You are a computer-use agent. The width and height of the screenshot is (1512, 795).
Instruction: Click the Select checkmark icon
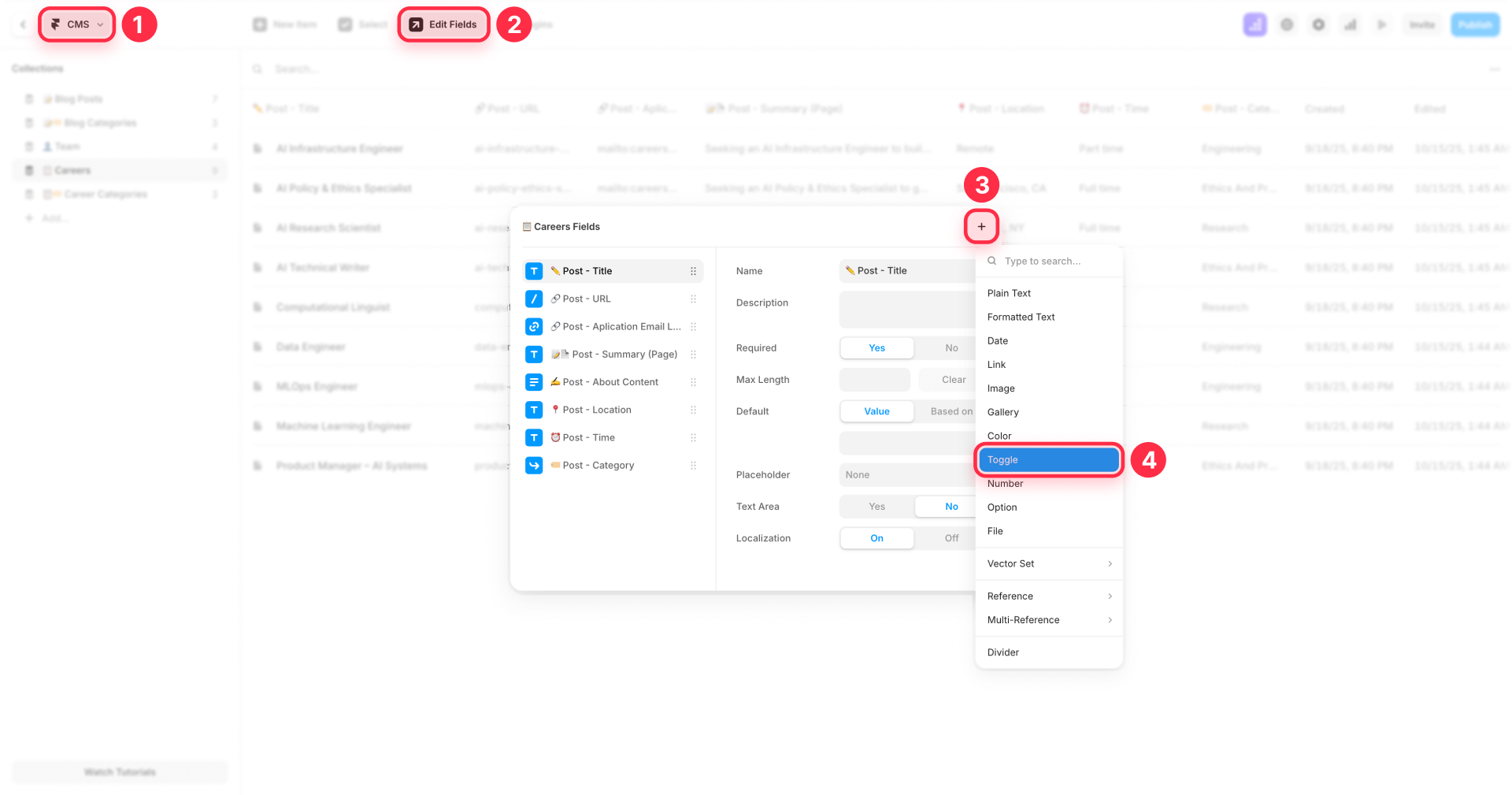tap(344, 24)
